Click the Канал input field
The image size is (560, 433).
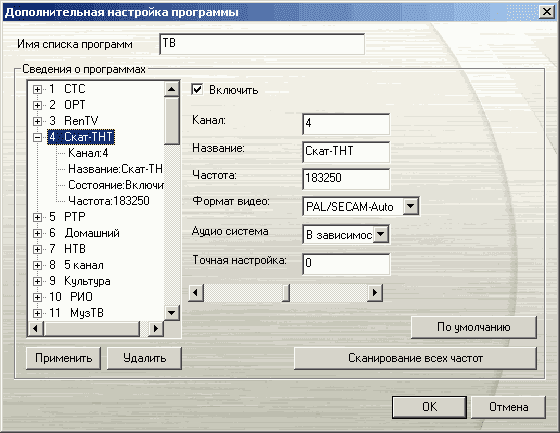[x=346, y=124]
